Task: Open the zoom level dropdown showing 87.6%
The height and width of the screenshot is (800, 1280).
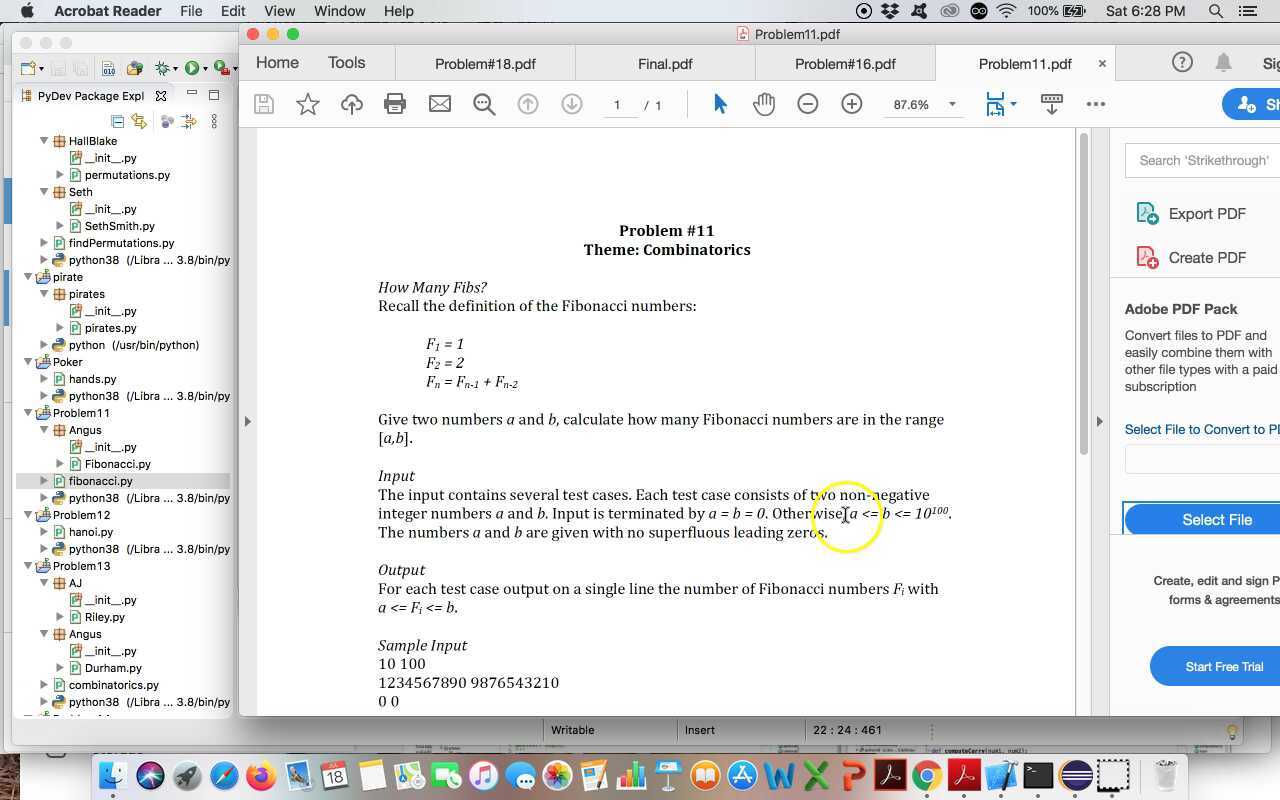Action: click(x=950, y=103)
